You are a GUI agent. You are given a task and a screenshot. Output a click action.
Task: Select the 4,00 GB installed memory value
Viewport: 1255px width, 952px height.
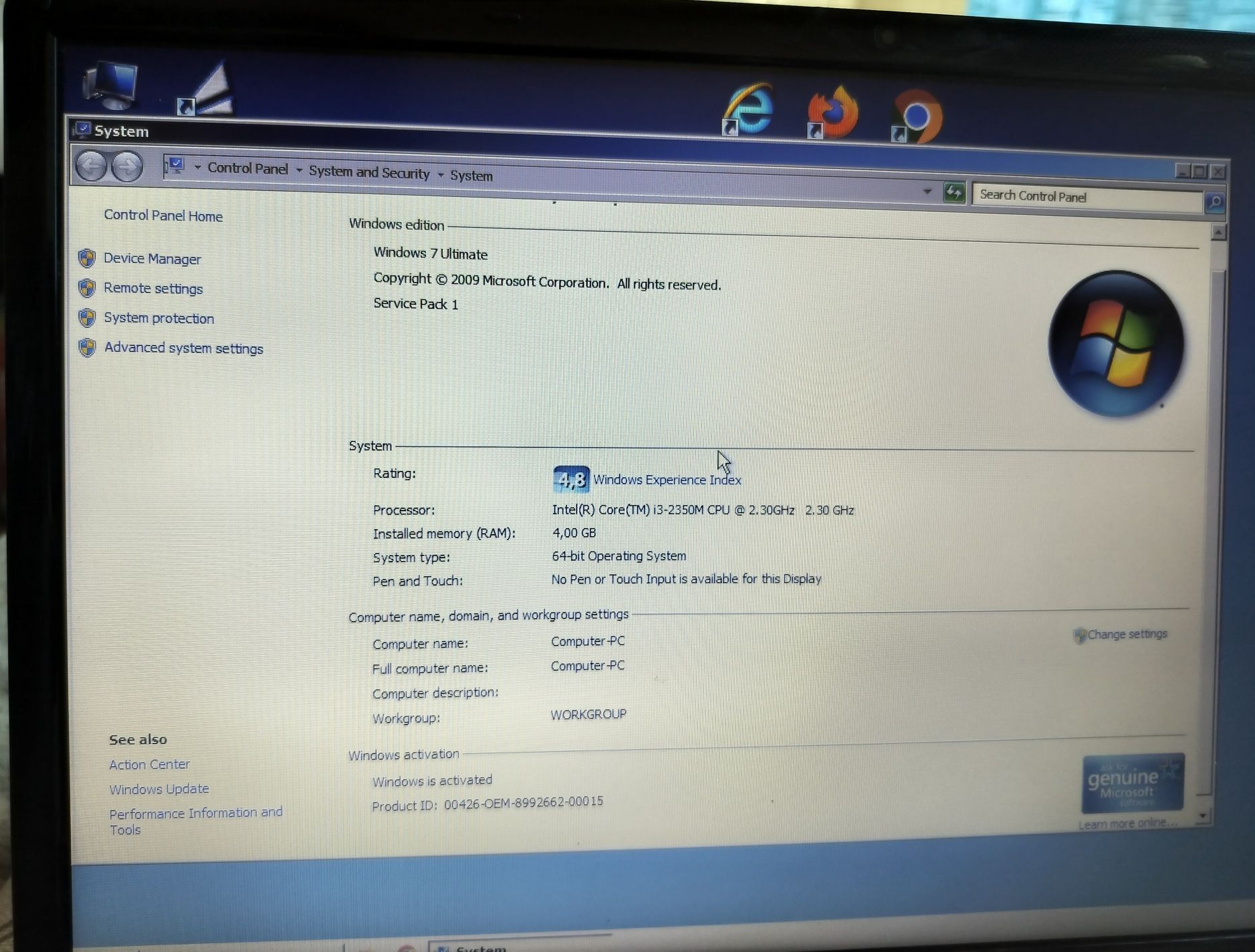(x=574, y=533)
